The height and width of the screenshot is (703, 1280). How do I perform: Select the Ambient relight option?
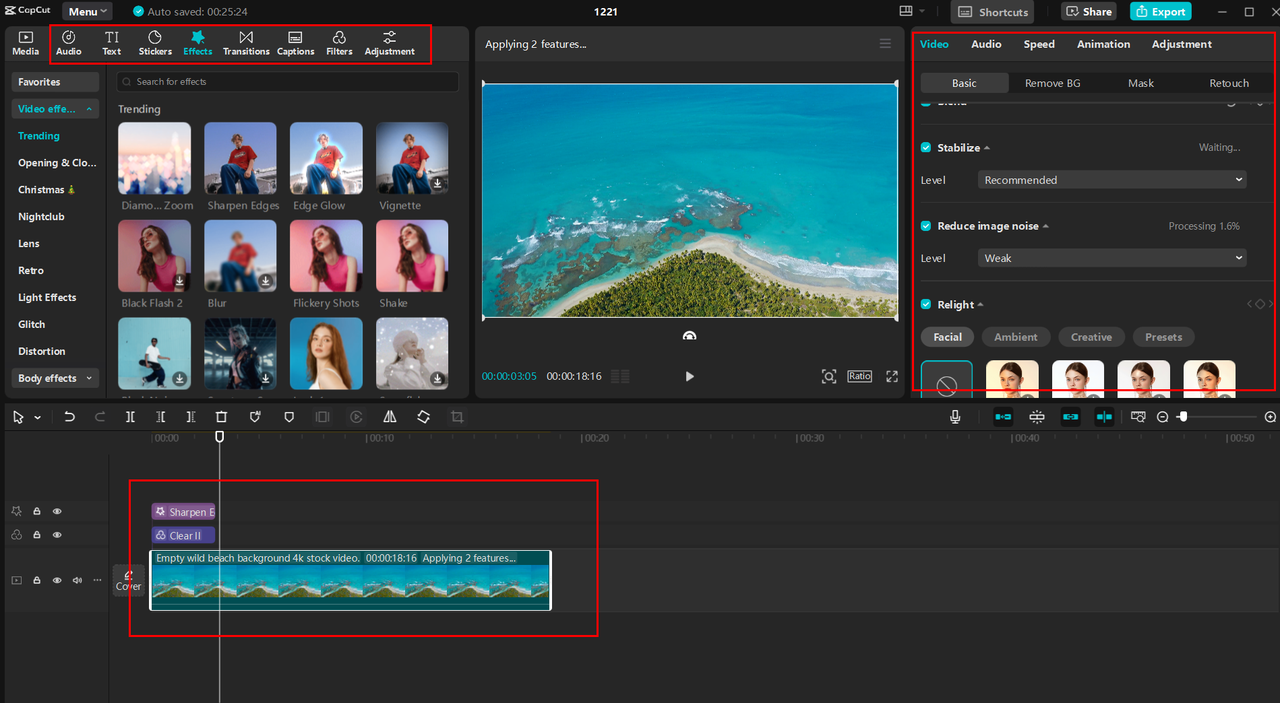(1016, 337)
